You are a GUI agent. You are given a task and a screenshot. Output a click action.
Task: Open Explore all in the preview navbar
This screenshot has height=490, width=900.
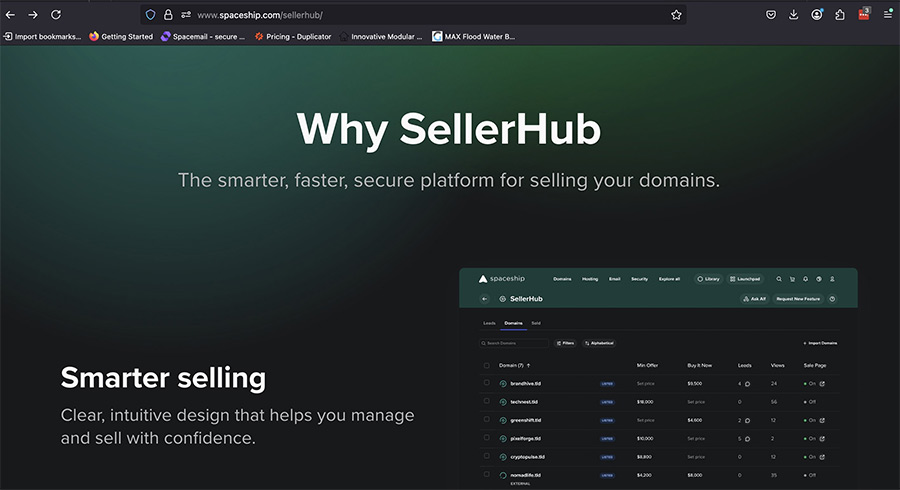click(x=669, y=279)
